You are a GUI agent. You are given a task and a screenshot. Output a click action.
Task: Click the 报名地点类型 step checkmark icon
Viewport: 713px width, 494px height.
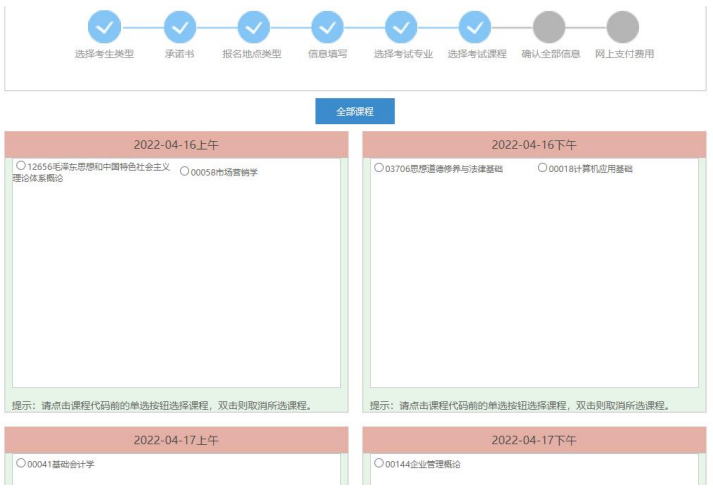pyautogui.click(x=253, y=27)
